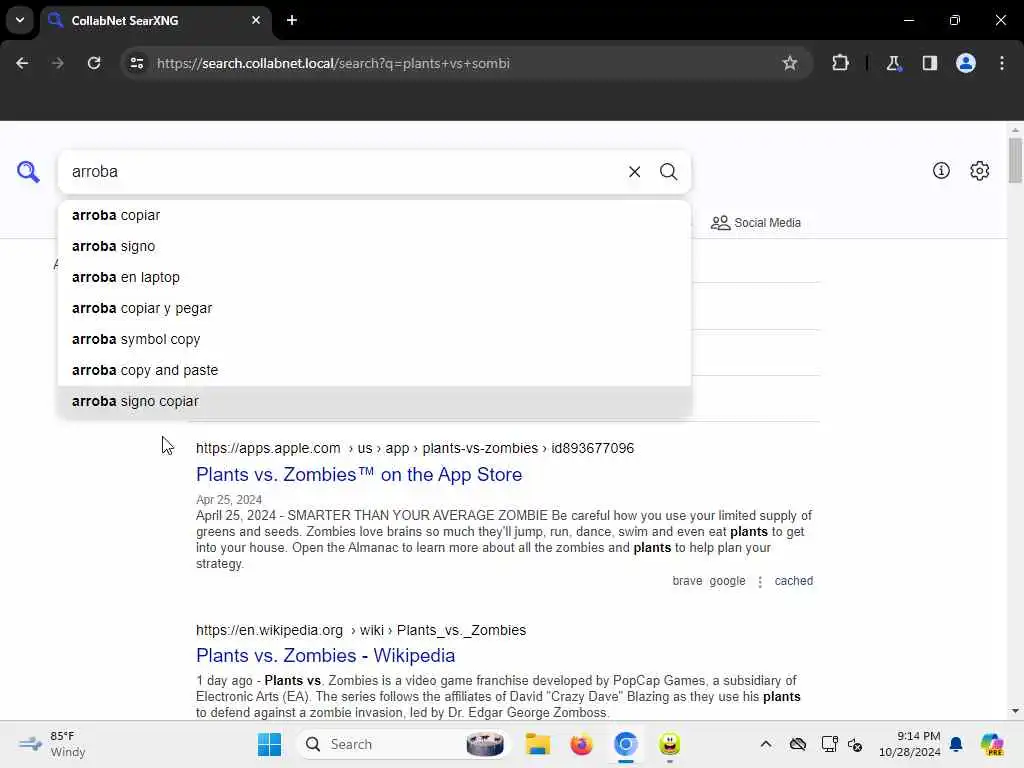Open the yellow smiley taskbar app
This screenshot has height=768, width=1024.
(x=669, y=744)
